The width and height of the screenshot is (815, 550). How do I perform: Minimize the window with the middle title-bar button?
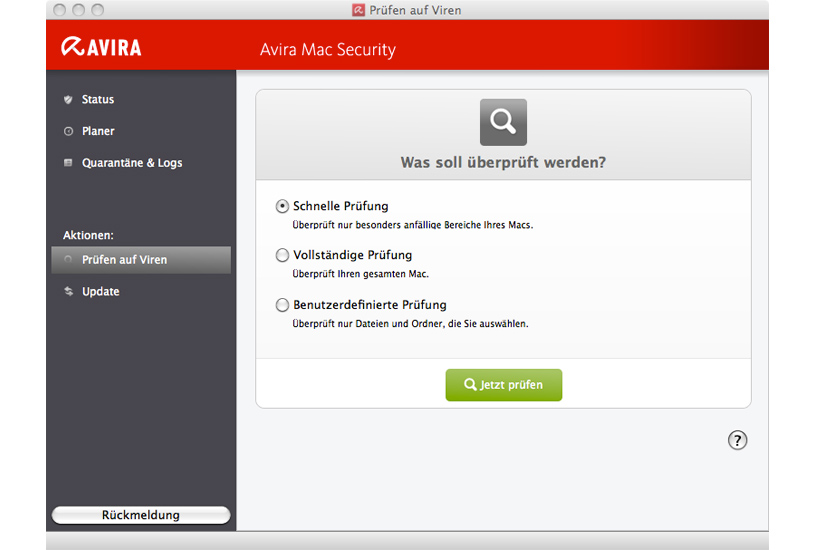point(78,10)
